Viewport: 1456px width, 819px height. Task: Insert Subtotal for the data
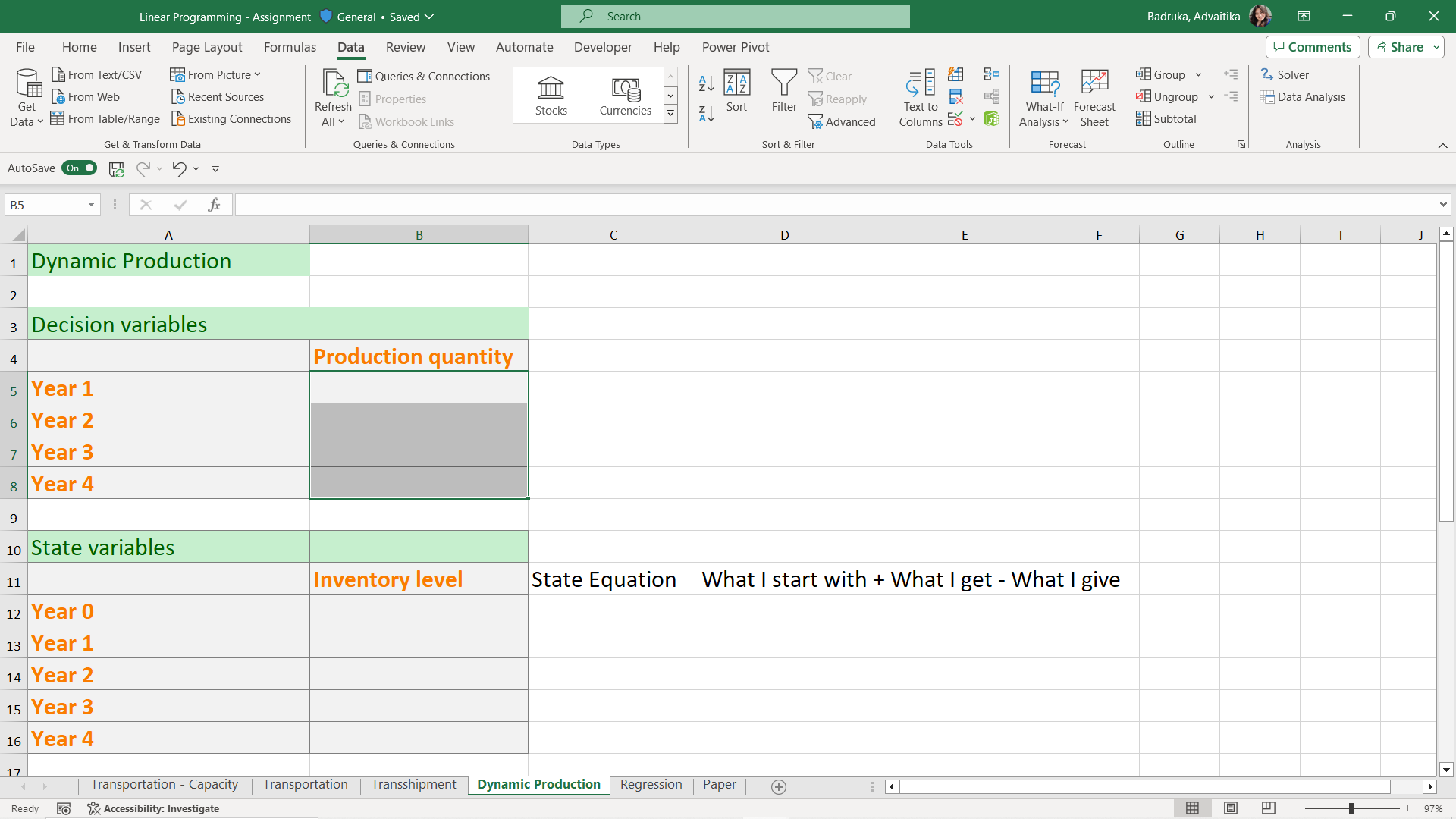coord(1166,118)
